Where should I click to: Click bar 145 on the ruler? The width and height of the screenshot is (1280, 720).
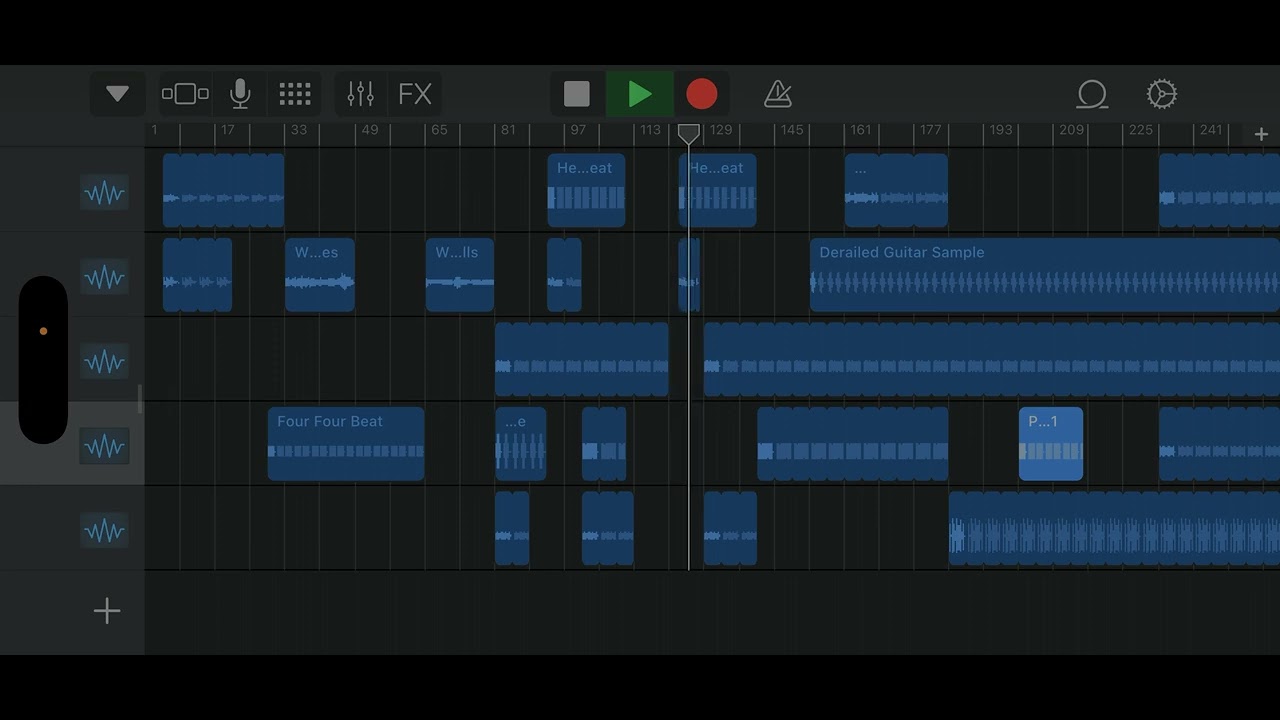coord(792,130)
